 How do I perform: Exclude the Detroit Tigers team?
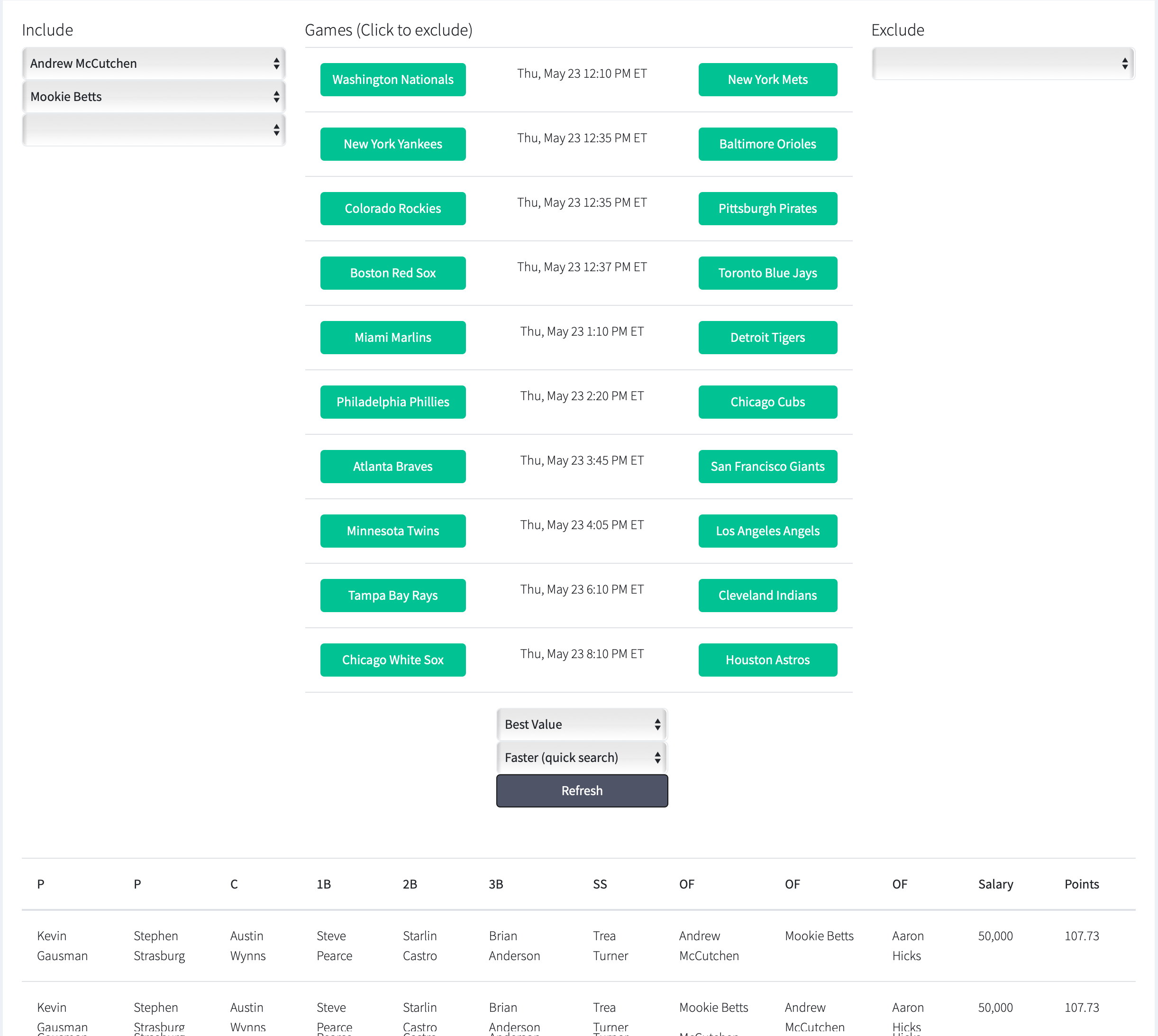[x=767, y=338]
